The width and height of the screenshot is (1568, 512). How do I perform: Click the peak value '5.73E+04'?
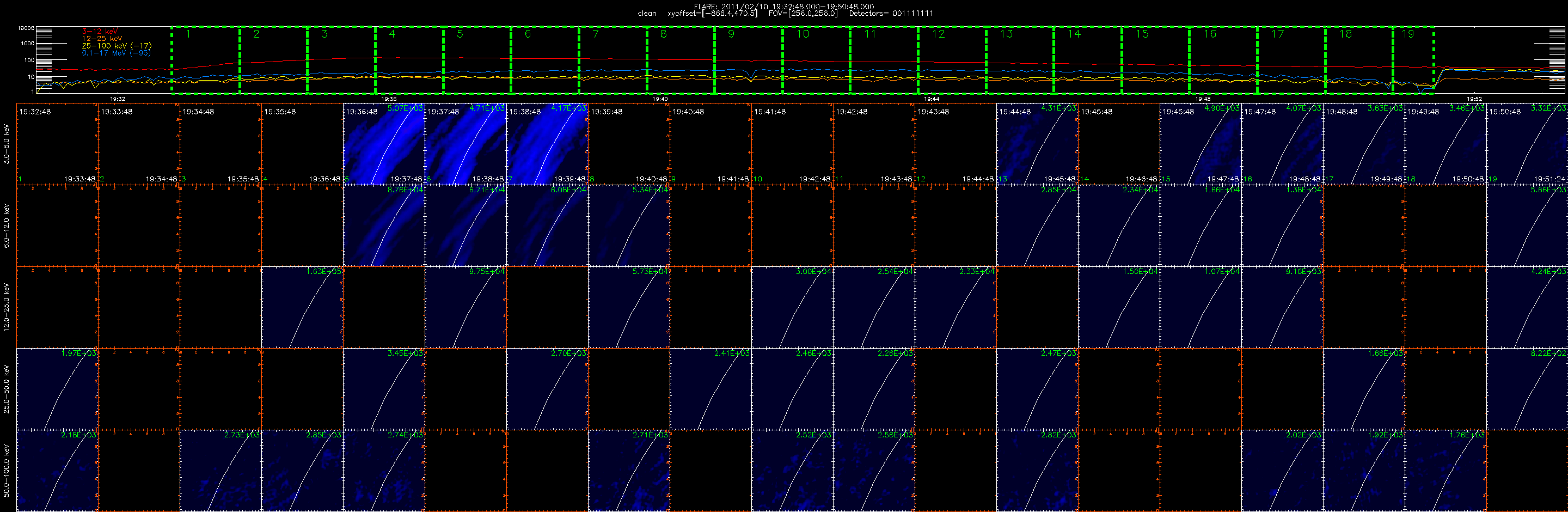point(650,271)
